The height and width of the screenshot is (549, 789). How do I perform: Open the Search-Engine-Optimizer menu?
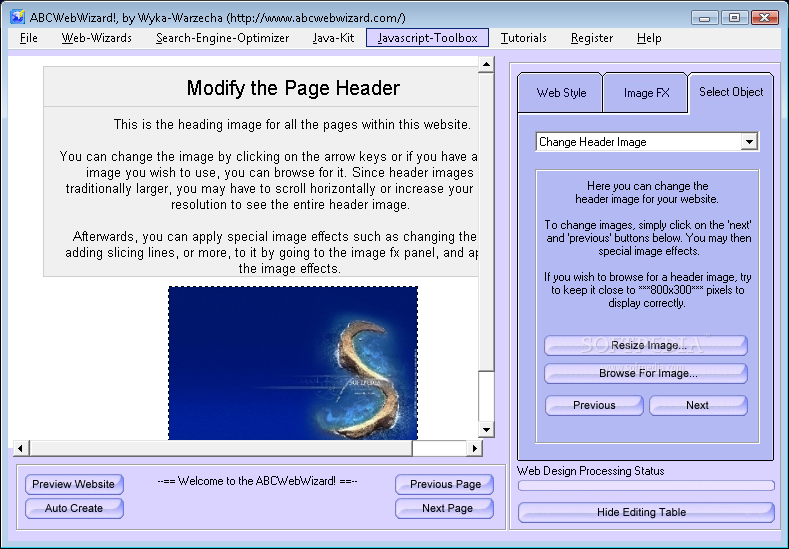pyautogui.click(x=222, y=38)
